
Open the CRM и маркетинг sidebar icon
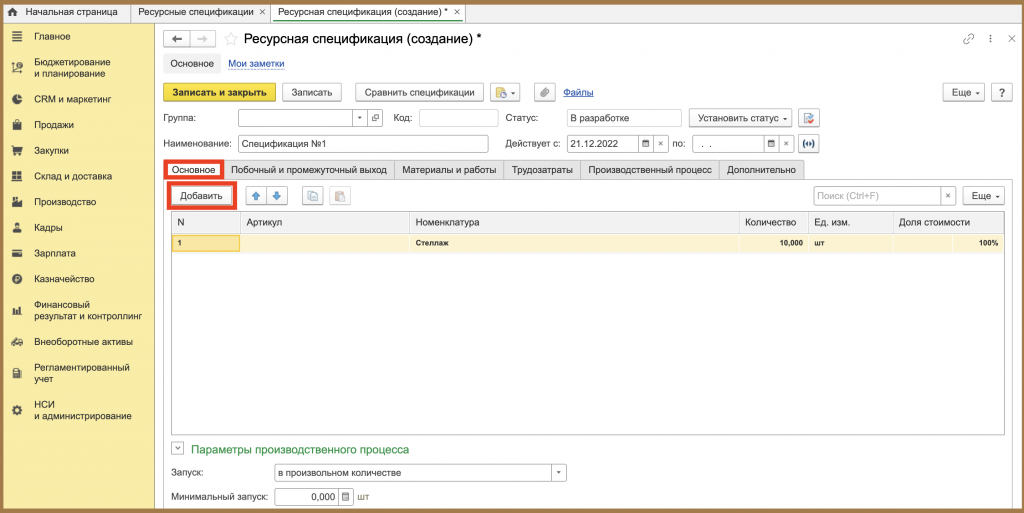click(18, 99)
